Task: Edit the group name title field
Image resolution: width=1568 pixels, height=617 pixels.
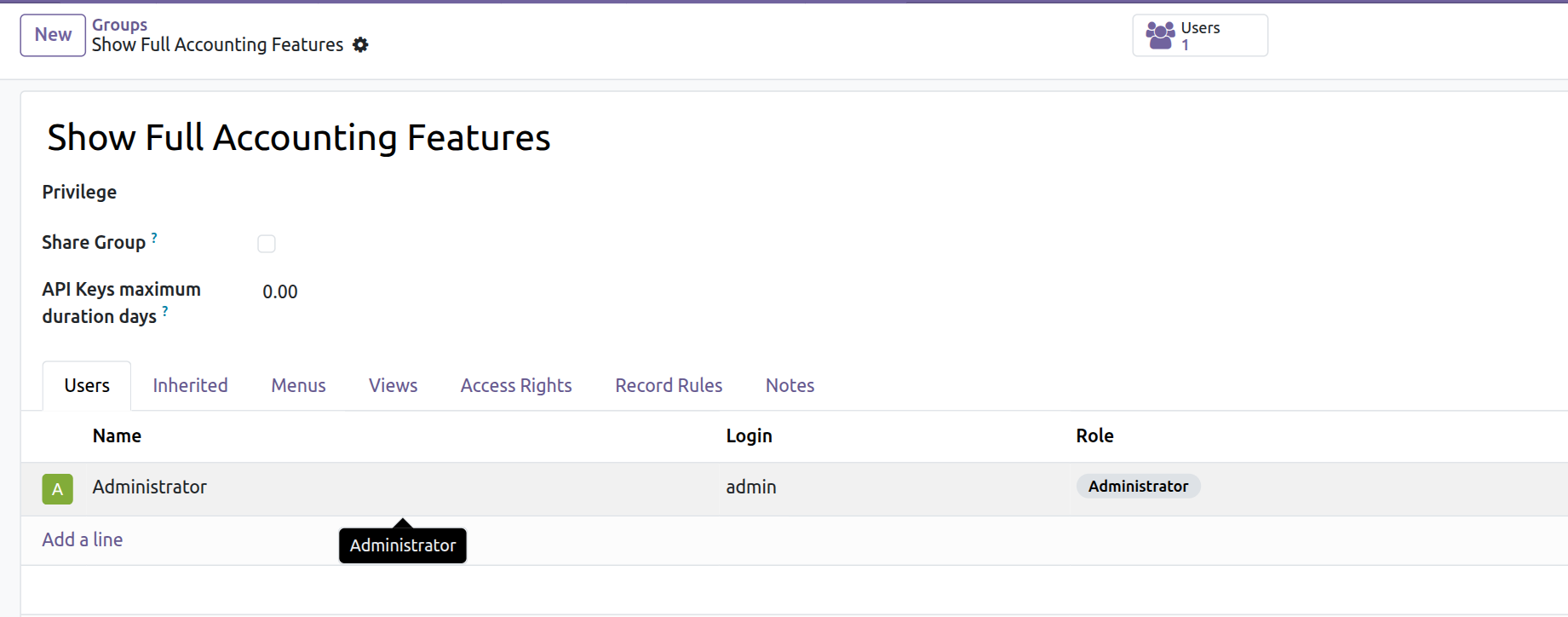Action: click(299, 138)
